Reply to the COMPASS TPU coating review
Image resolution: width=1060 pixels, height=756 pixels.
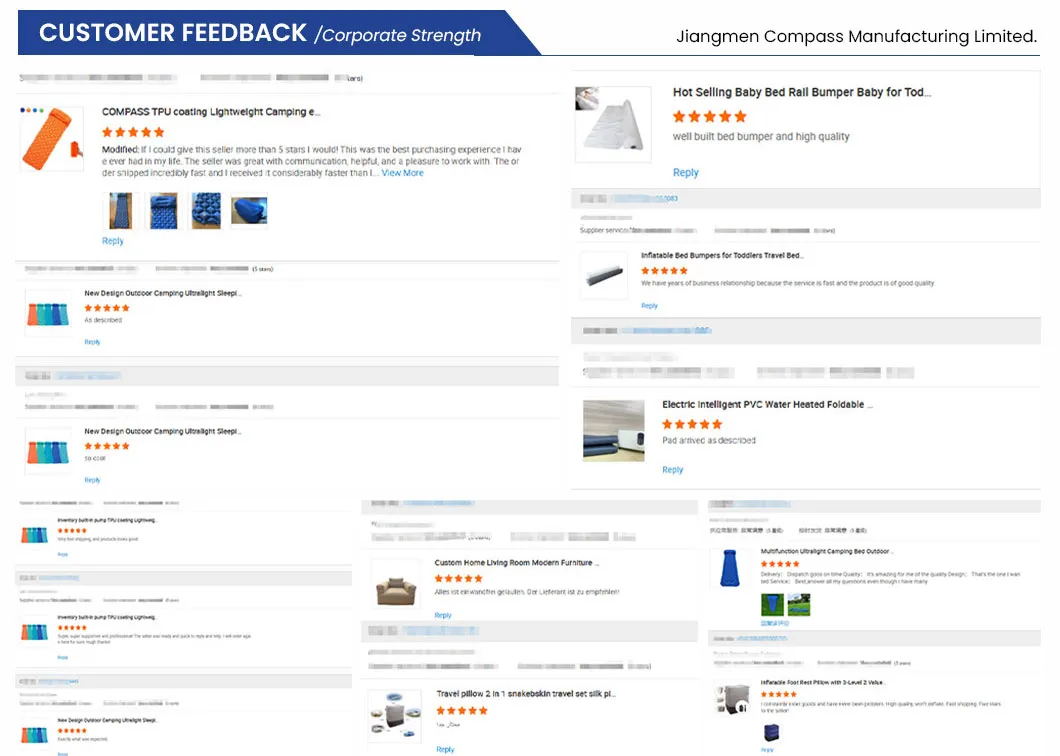(x=113, y=241)
